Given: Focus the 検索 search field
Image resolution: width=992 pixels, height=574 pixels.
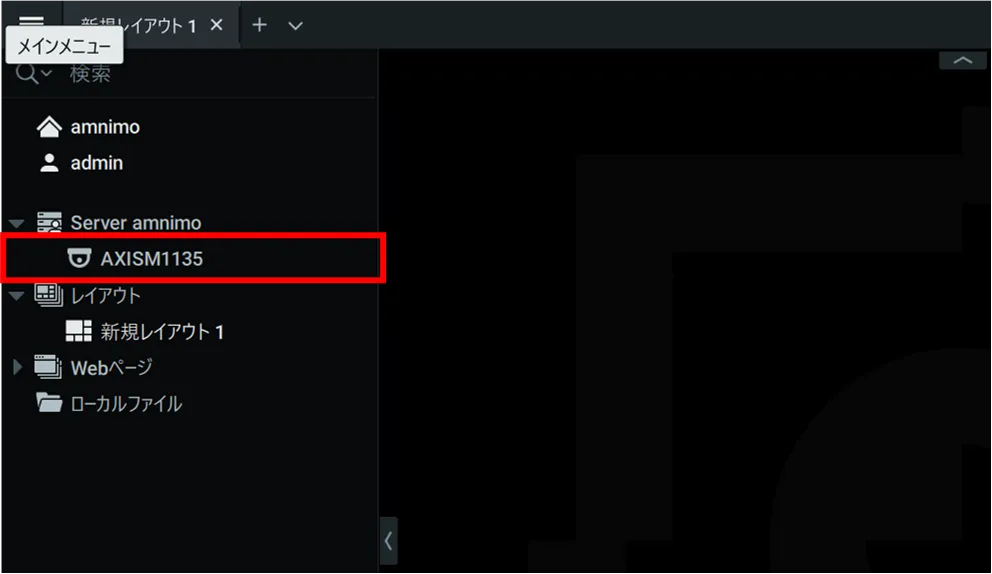Looking at the screenshot, I should point(215,74).
